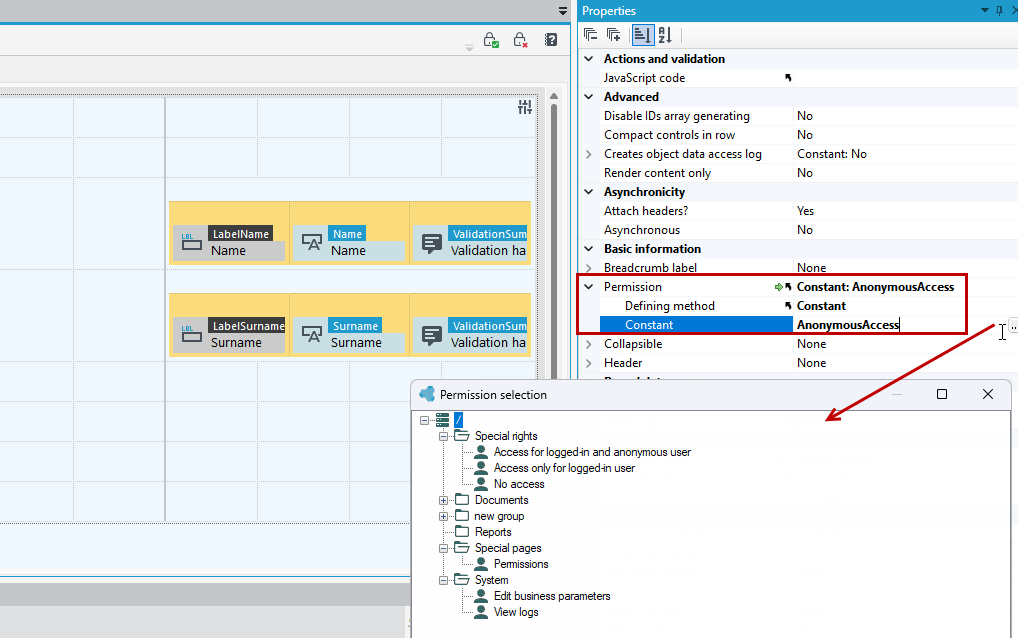Click the lock icon with red X

(x=520, y=40)
